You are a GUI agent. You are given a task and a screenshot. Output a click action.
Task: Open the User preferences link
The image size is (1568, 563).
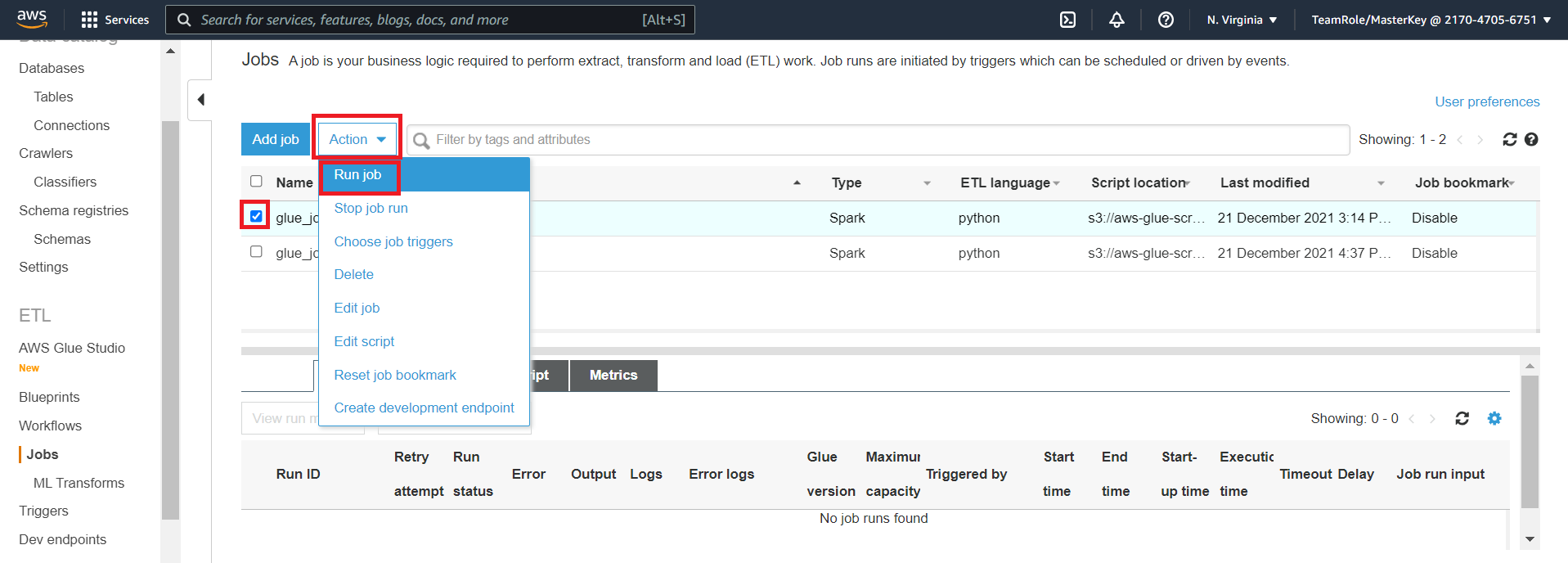tap(1487, 101)
